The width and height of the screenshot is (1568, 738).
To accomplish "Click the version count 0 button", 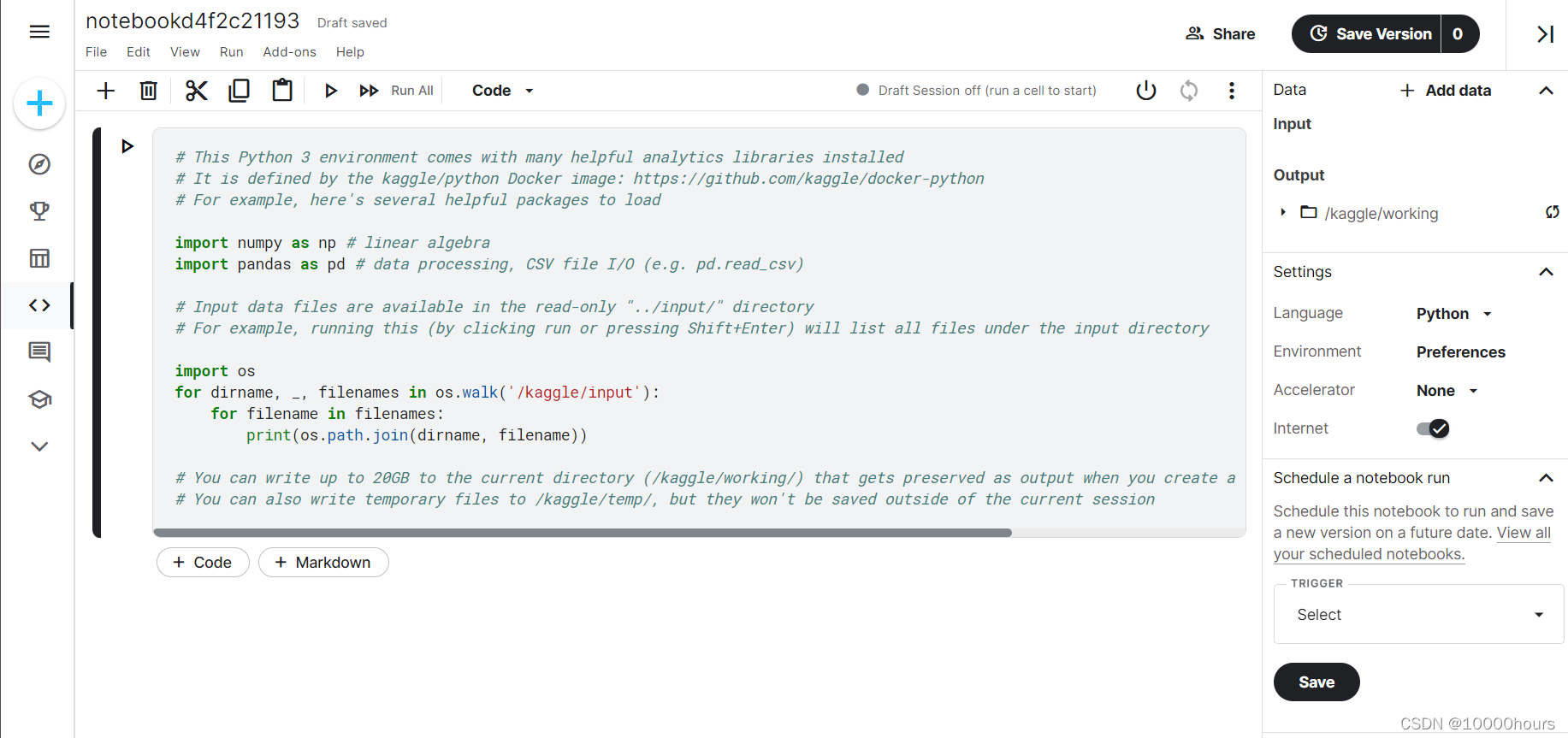I will (x=1459, y=34).
